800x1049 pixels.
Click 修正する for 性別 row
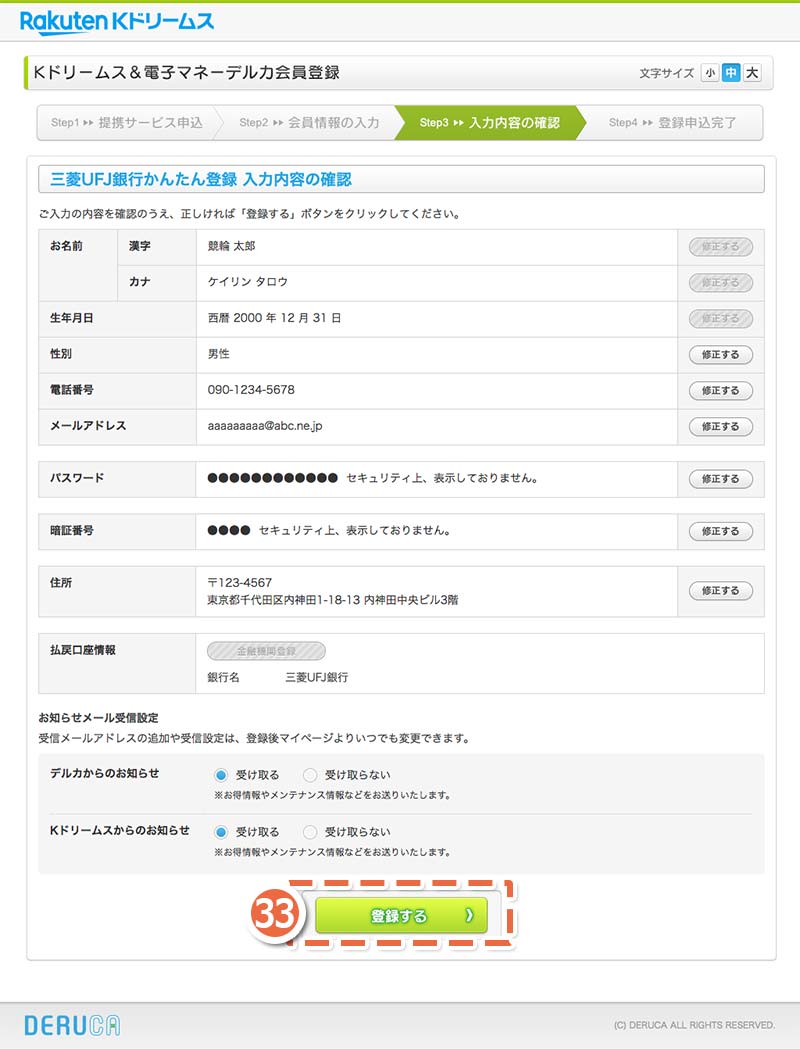point(721,355)
